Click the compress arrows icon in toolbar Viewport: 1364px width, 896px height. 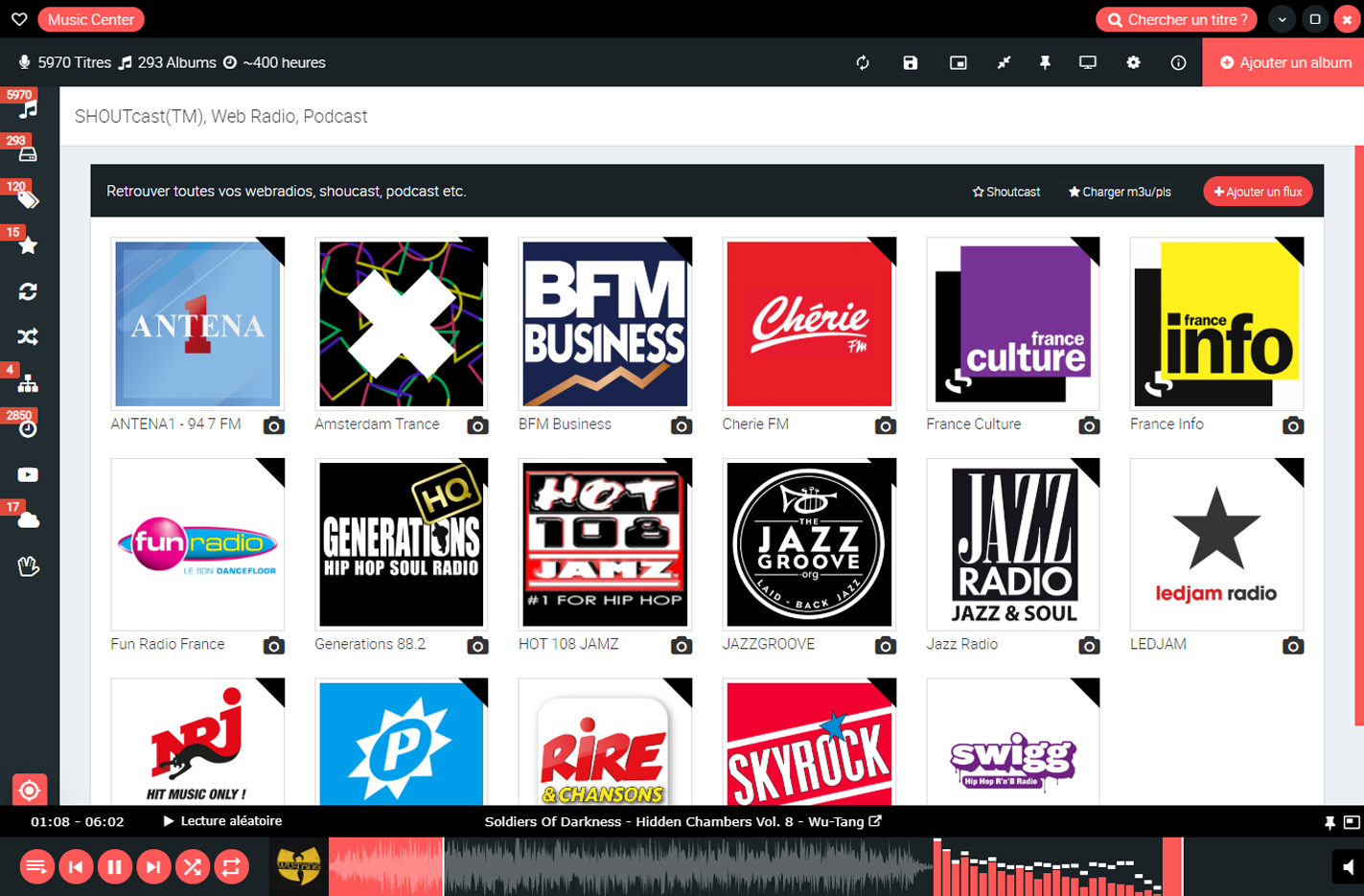point(1004,62)
